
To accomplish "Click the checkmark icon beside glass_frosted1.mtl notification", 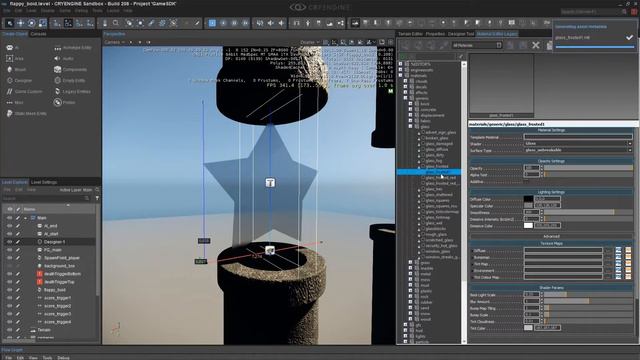I will pyautogui.click(x=629, y=38).
